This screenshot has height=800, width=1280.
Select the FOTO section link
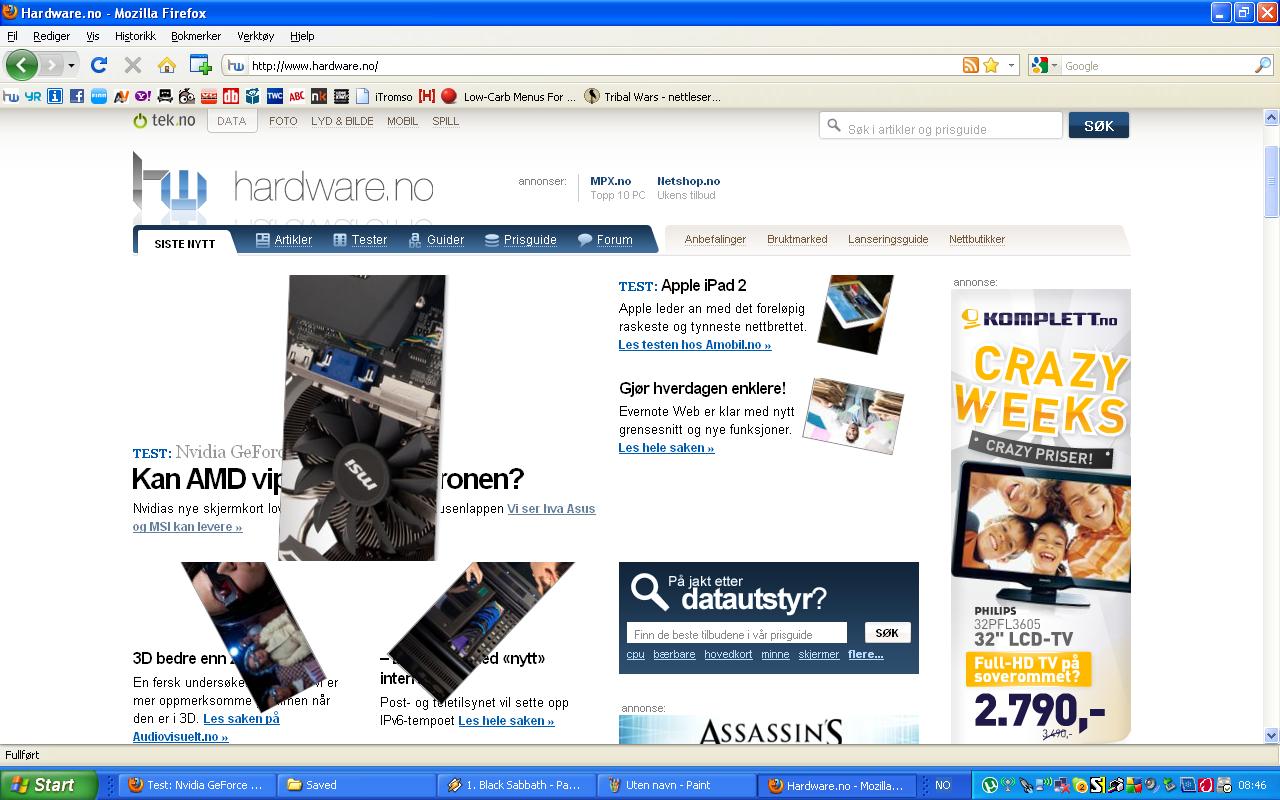click(x=283, y=121)
